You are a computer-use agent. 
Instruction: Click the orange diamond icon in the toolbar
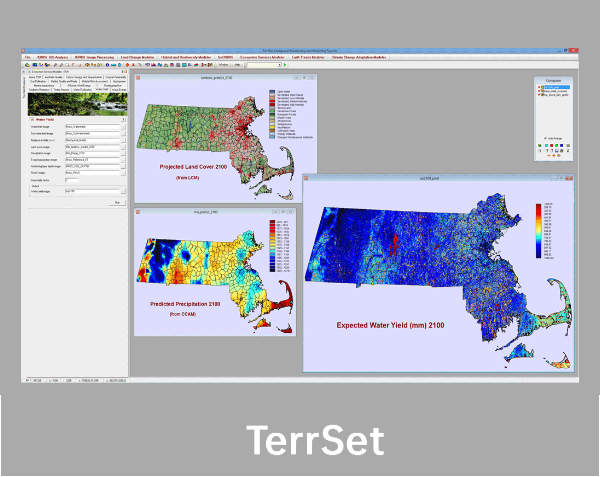click(127, 65)
